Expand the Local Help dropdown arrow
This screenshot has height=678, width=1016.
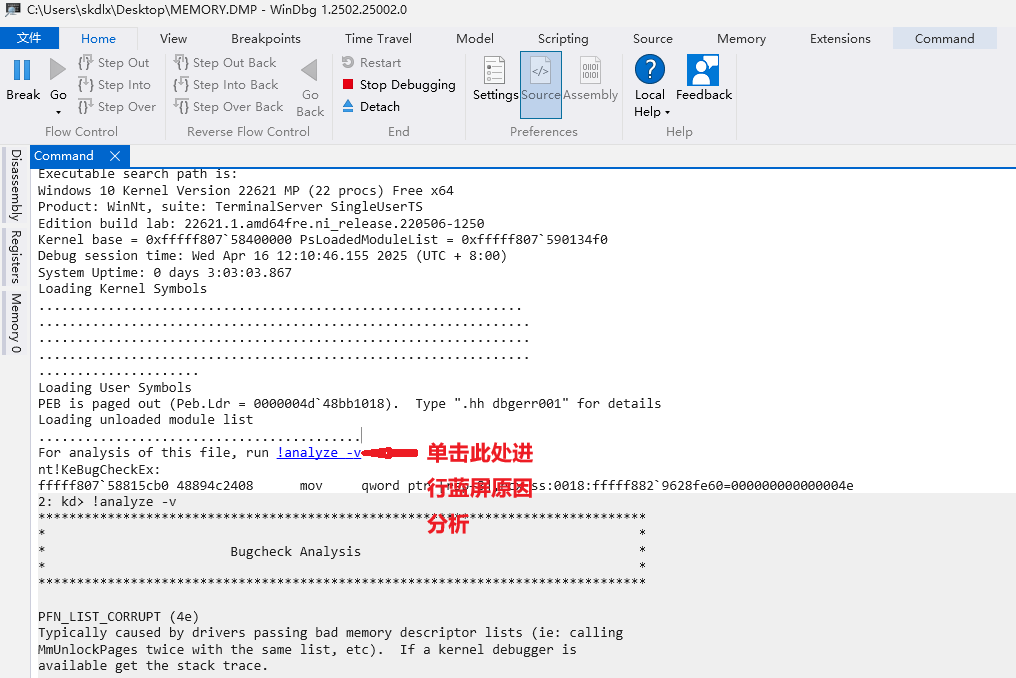tap(667, 113)
